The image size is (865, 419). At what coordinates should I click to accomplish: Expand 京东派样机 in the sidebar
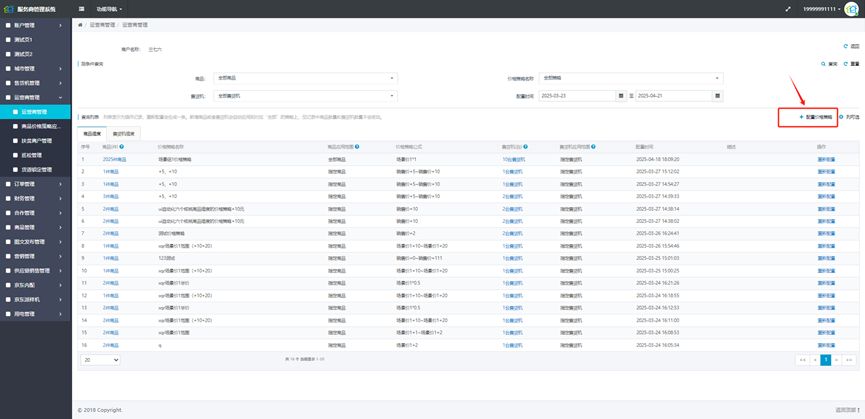[36, 299]
